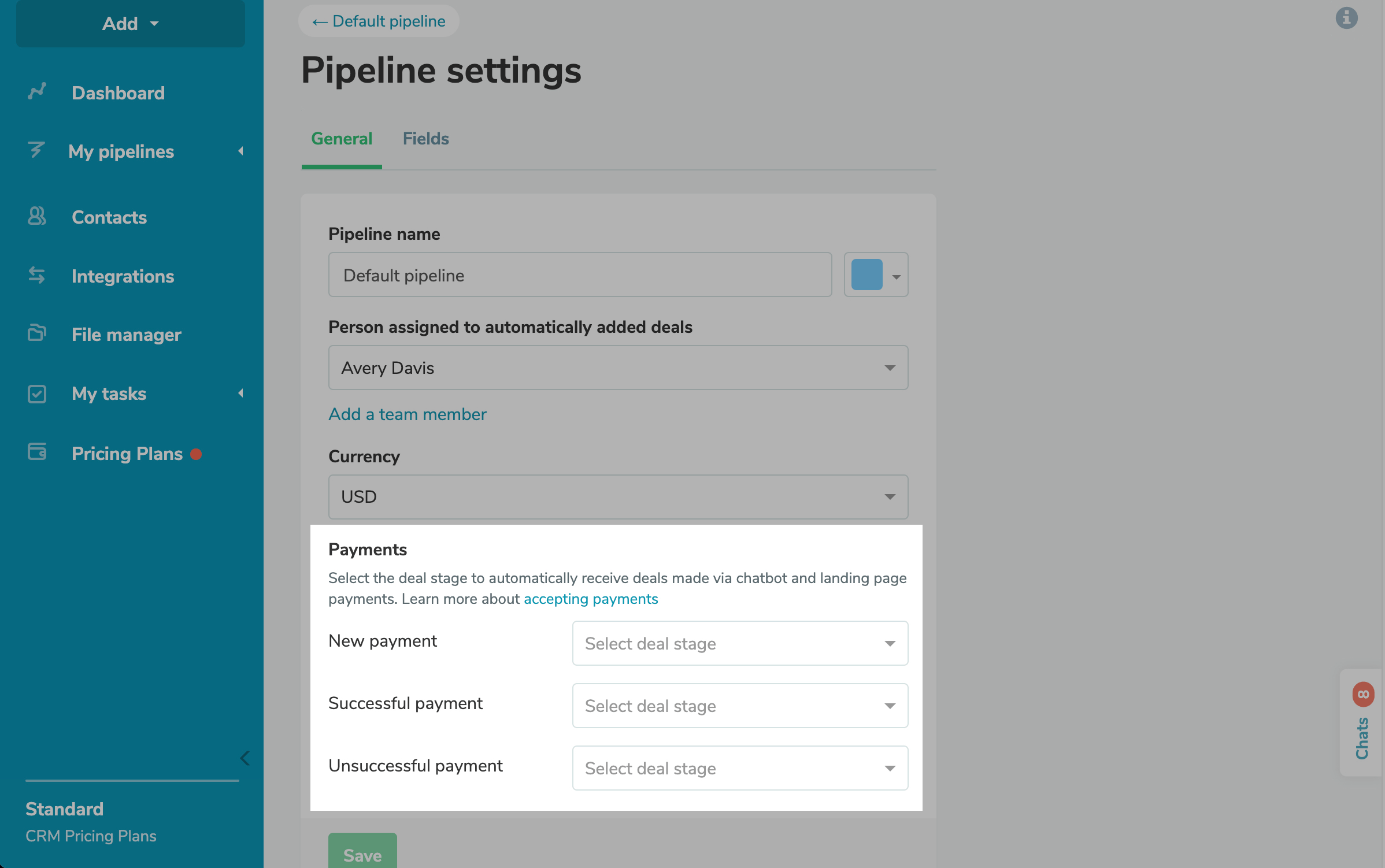Collapse the sidebar with the chevron arrow
1385x868 pixels.
click(x=245, y=758)
